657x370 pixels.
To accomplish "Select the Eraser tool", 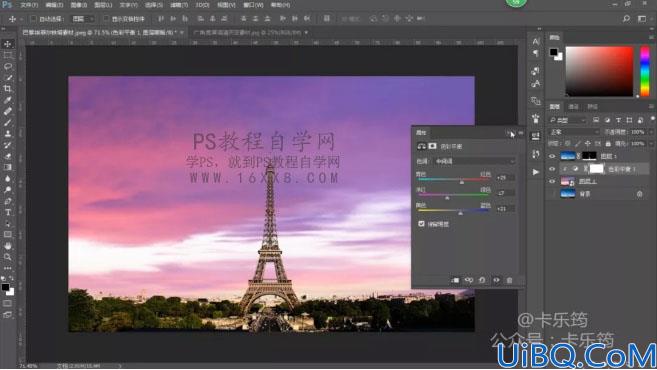I will (x=8, y=156).
